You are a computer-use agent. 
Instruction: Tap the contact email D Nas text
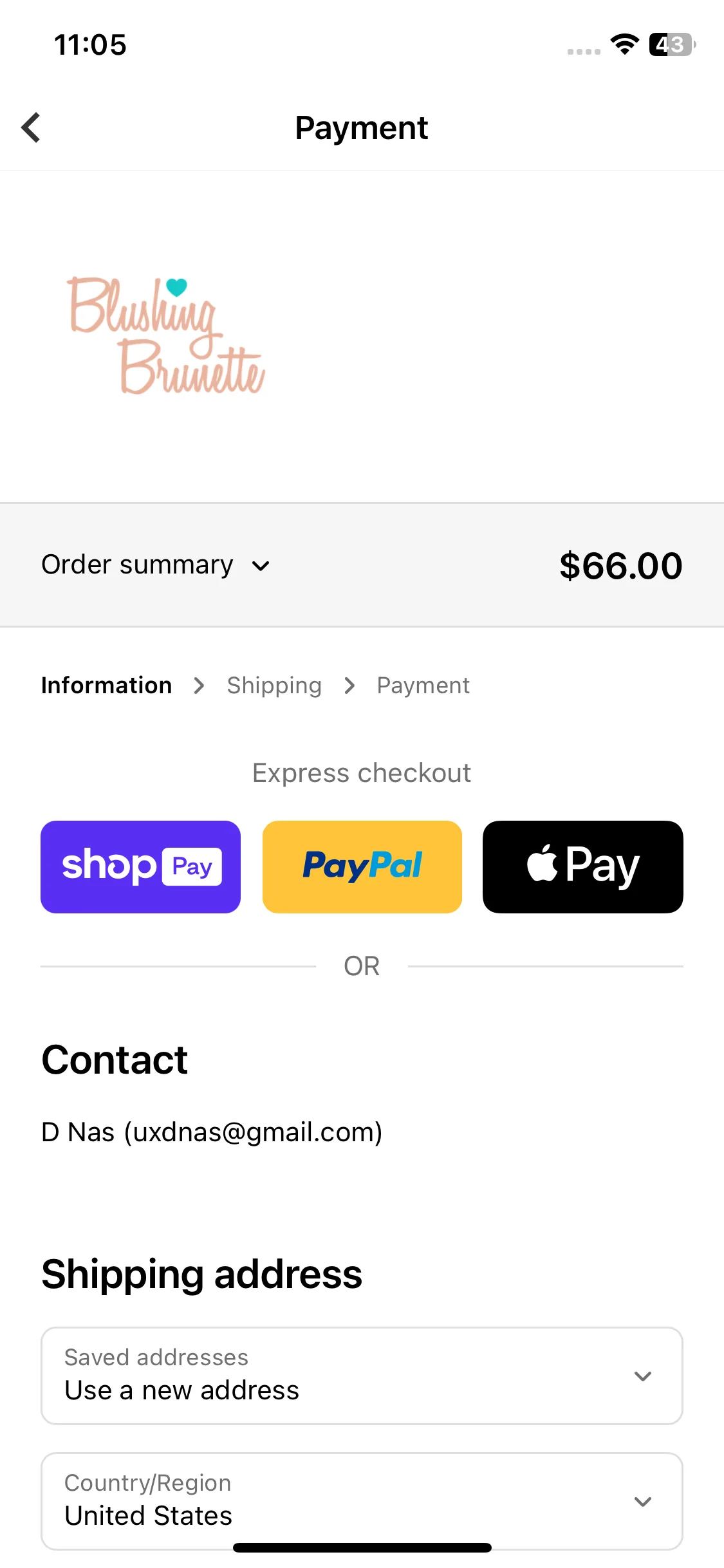pyautogui.click(x=212, y=1132)
